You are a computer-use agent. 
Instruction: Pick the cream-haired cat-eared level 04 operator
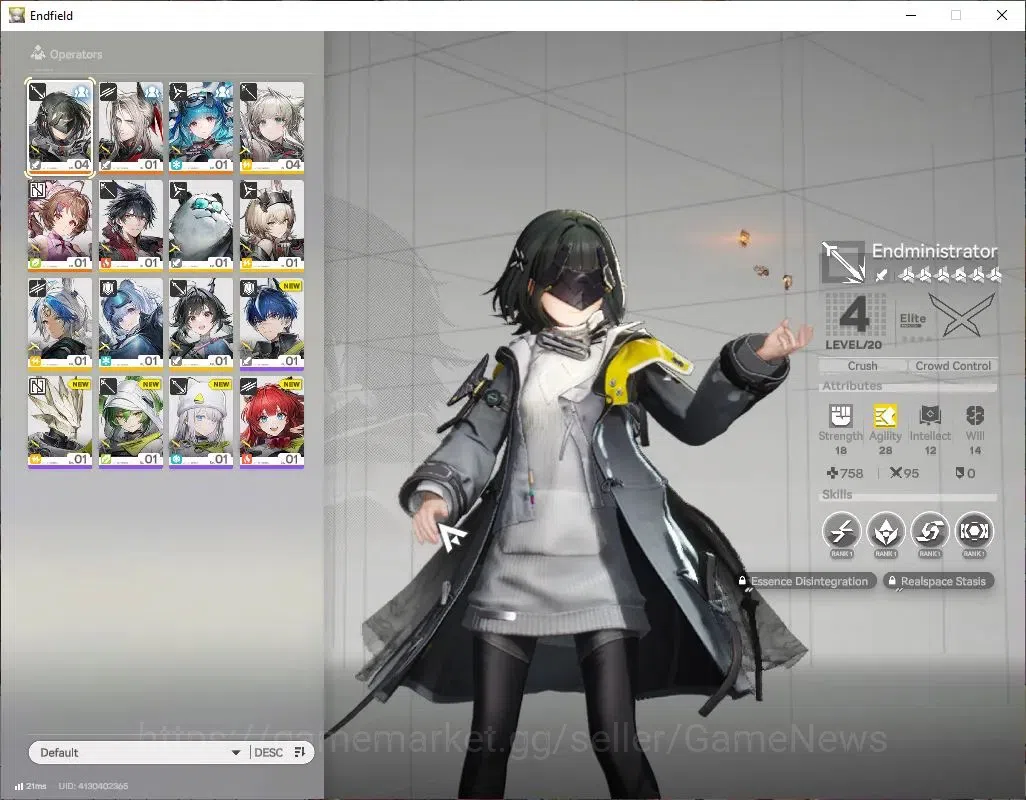pyautogui.click(x=272, y=128)
